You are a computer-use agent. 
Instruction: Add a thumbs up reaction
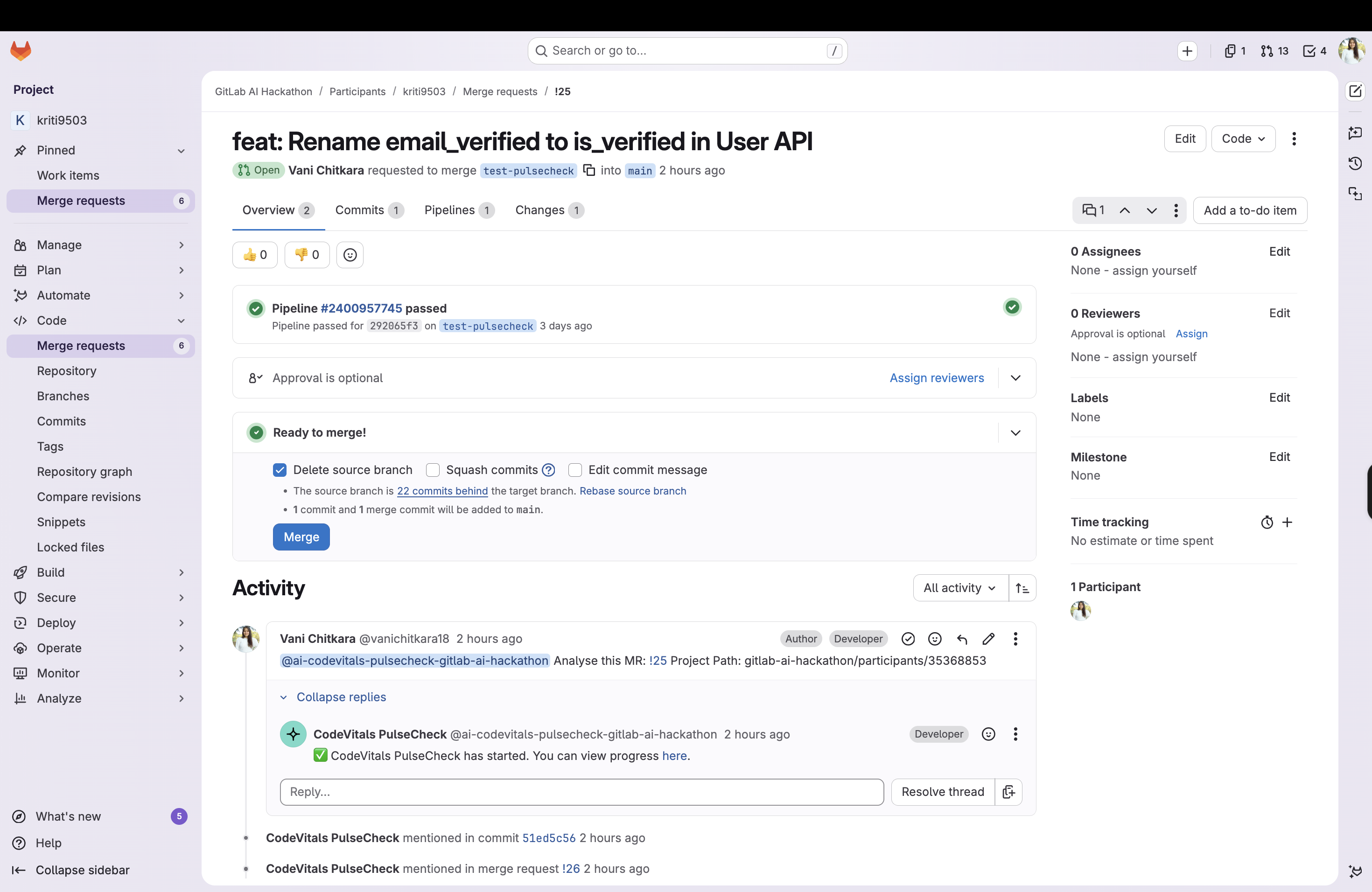click(x=255, y=255)
